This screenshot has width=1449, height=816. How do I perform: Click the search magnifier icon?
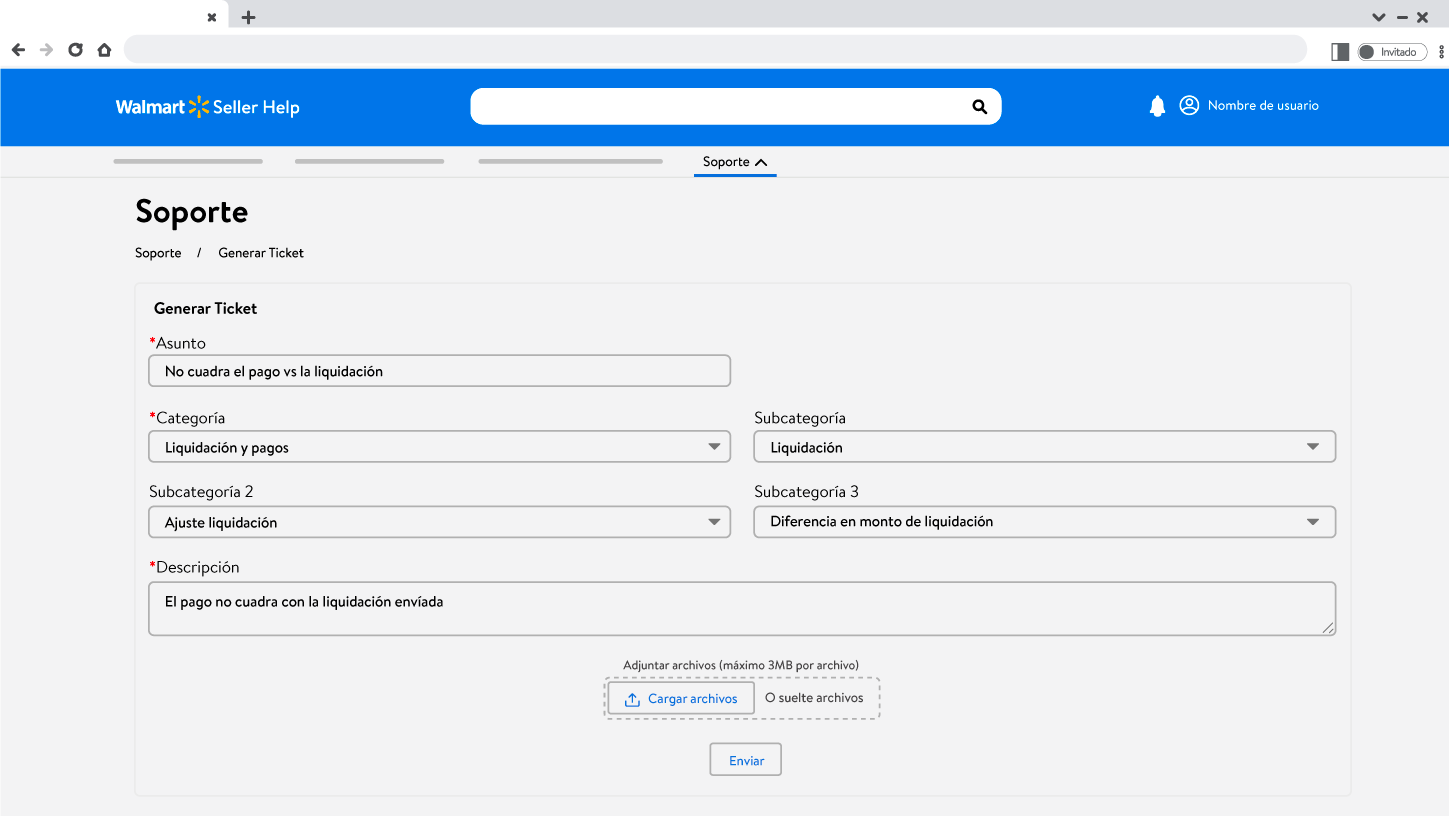979,107
